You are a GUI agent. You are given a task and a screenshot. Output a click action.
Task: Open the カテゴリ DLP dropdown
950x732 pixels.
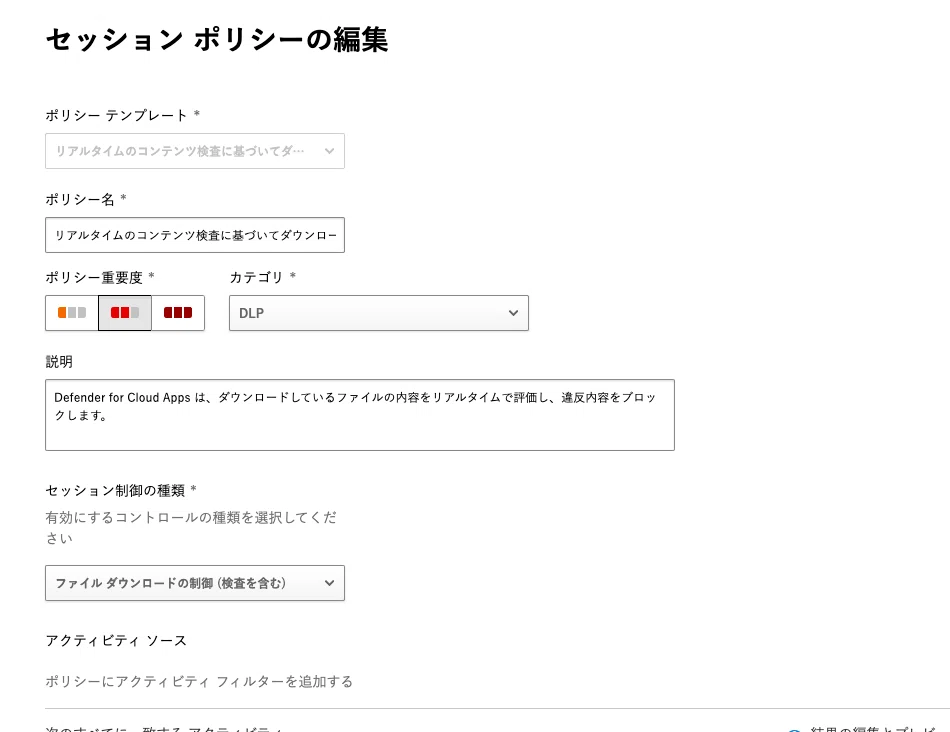[379, 313]
